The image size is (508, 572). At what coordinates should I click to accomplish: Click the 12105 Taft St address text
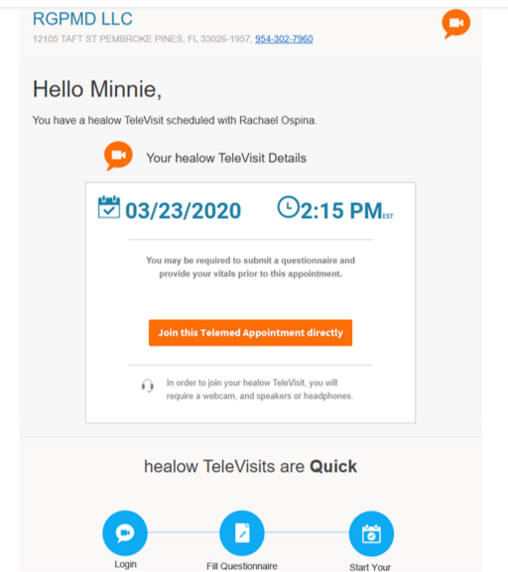pyautogui.click(x=142, y=39)
